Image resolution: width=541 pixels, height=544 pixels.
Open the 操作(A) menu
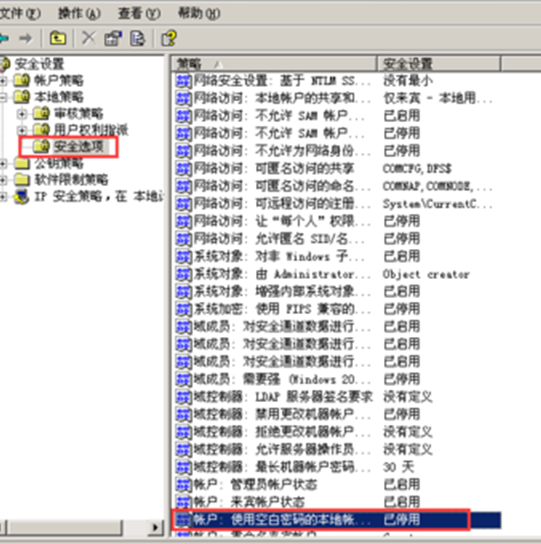(x=79, y=14)
